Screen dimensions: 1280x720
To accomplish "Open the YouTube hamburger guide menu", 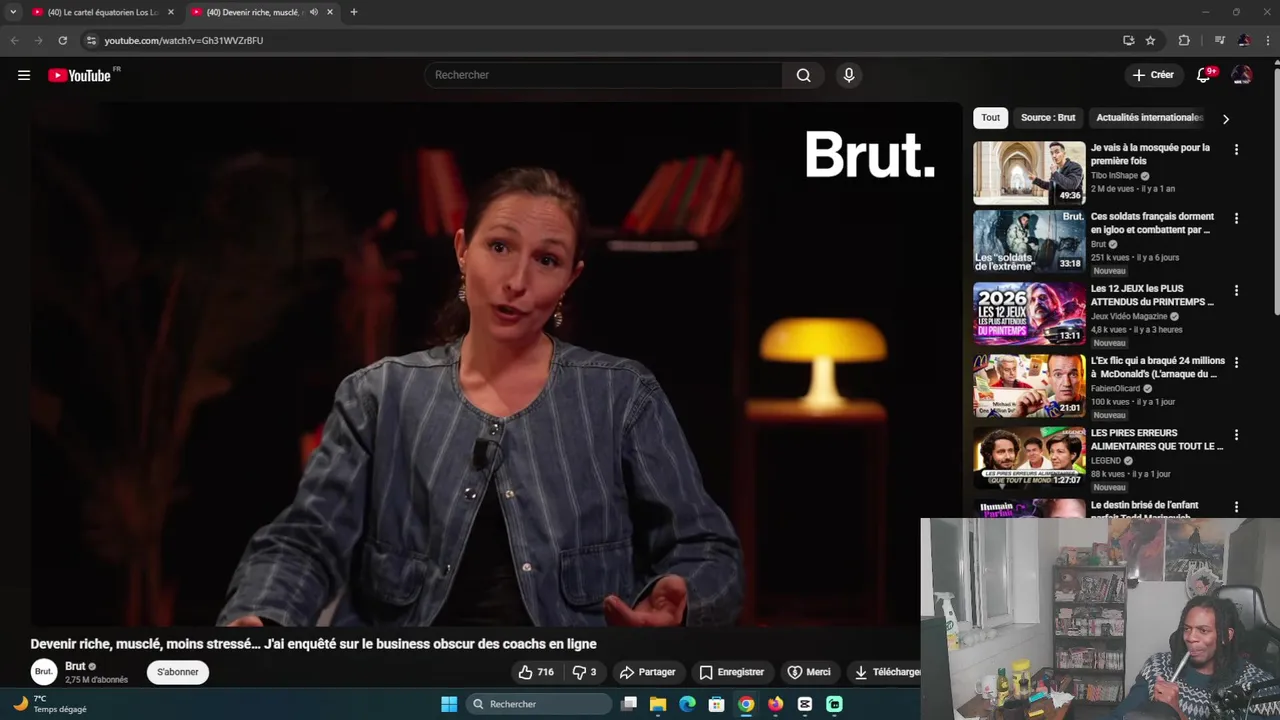I will pyautogui.click(x=24, y=75).
